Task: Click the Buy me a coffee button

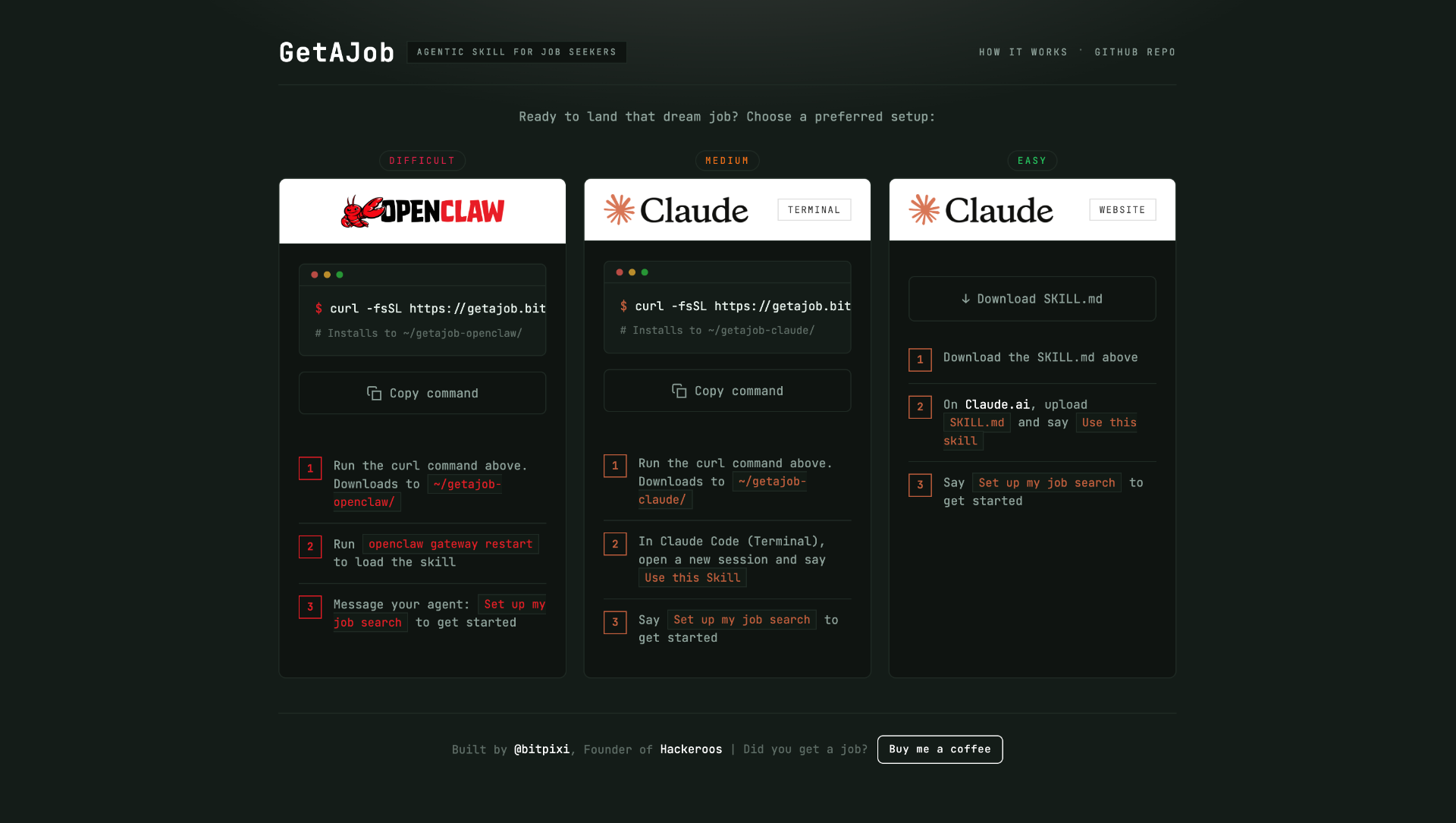Action: click(940, 749)
